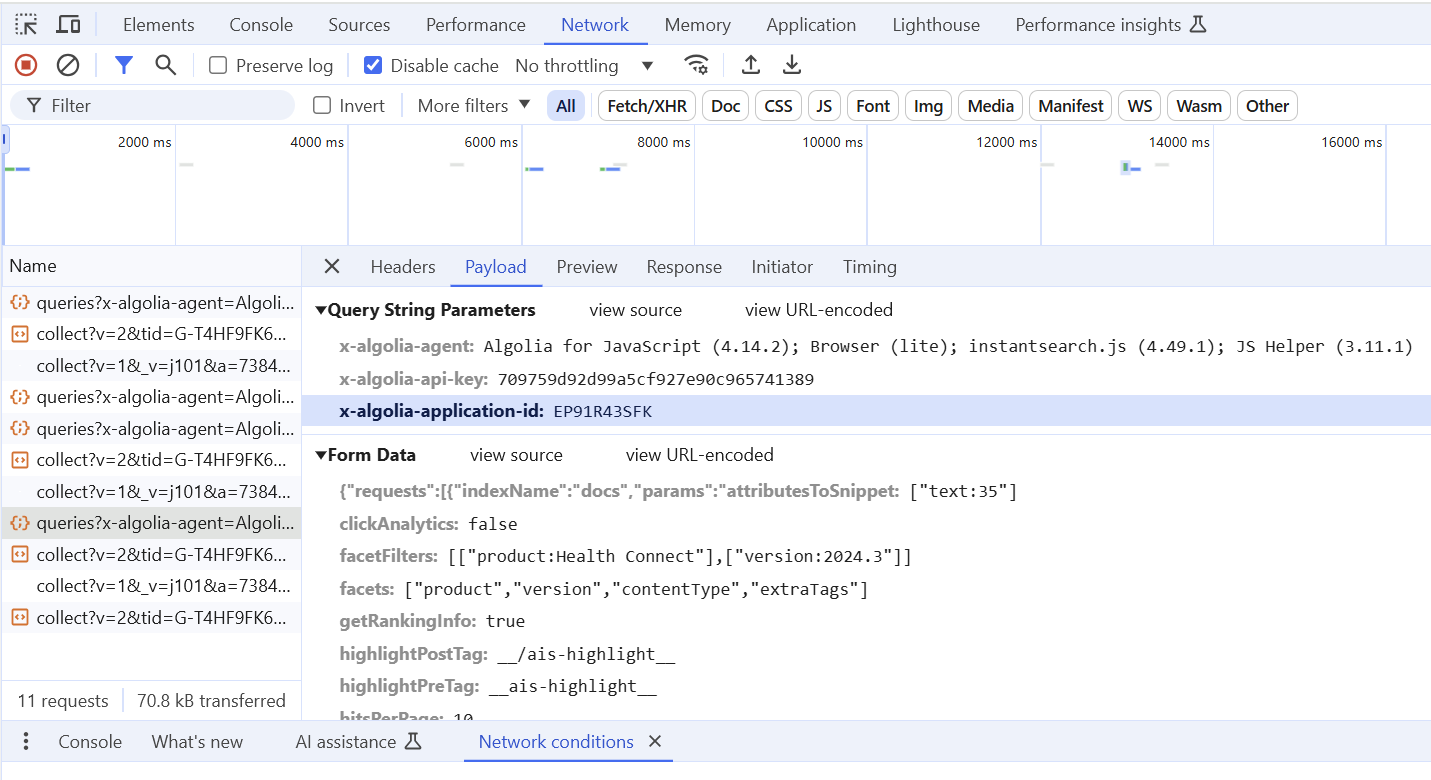1431x780 pixels.
Task: Focus the Filter text input
Action: [153, 105]
